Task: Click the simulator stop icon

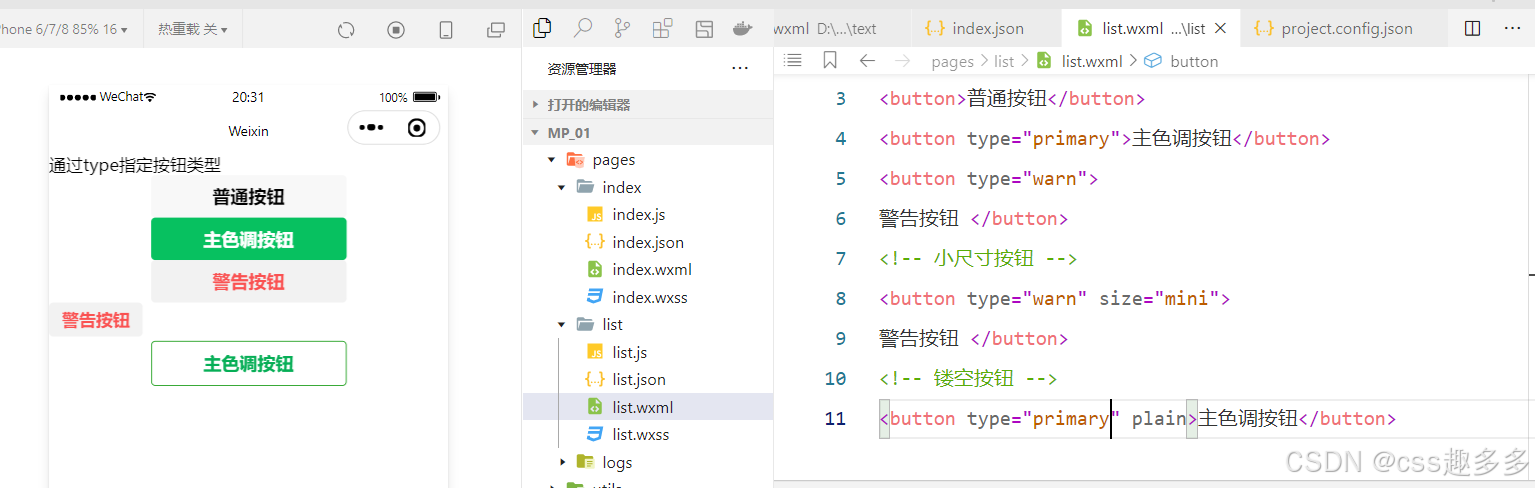Action: point(396,30)
